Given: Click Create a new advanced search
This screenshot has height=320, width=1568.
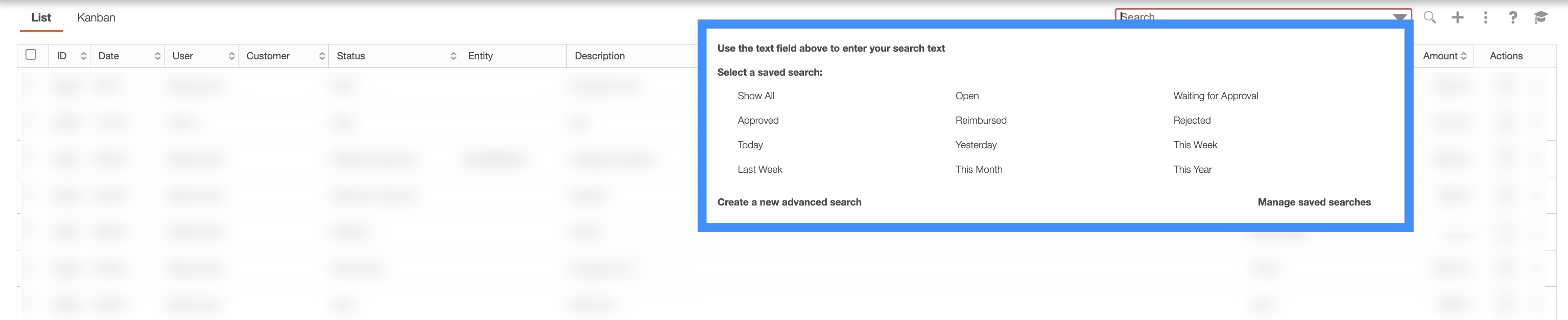Looking at the screenshot, I should pyautogui.click(x=789, y=202).
